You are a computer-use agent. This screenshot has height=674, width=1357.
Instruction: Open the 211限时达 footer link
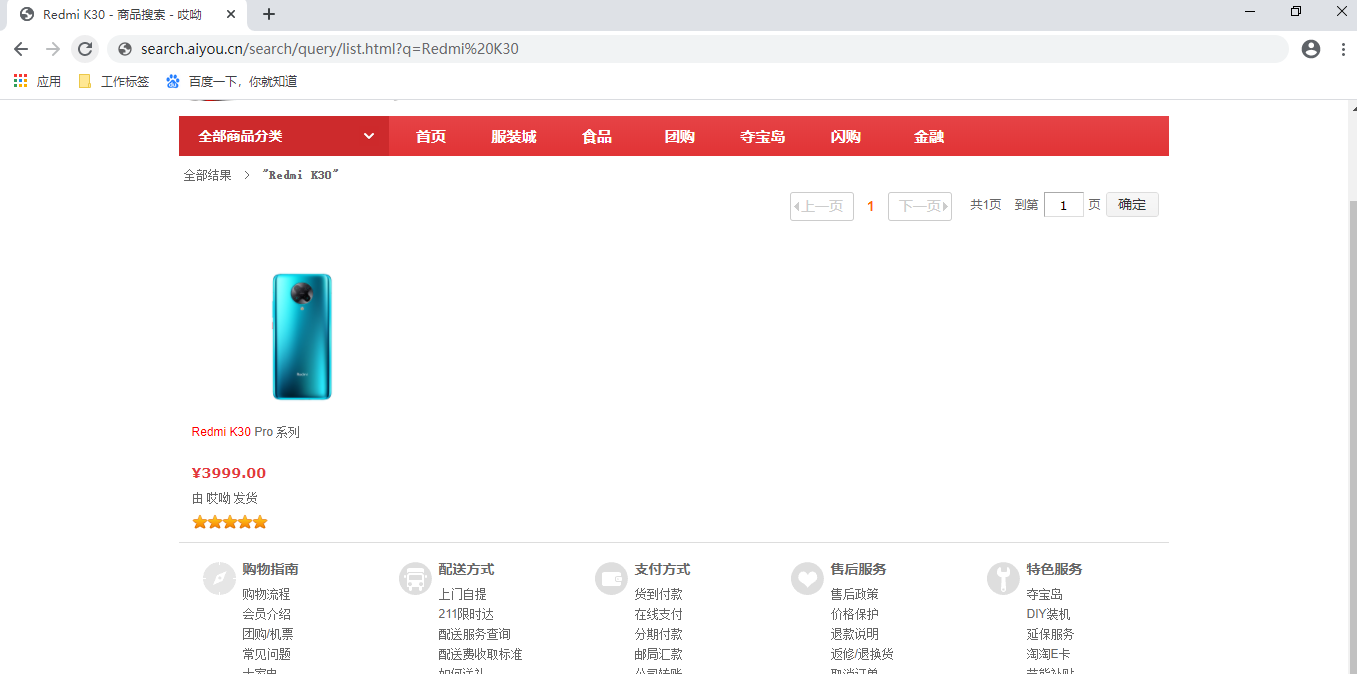coord(466,614)
